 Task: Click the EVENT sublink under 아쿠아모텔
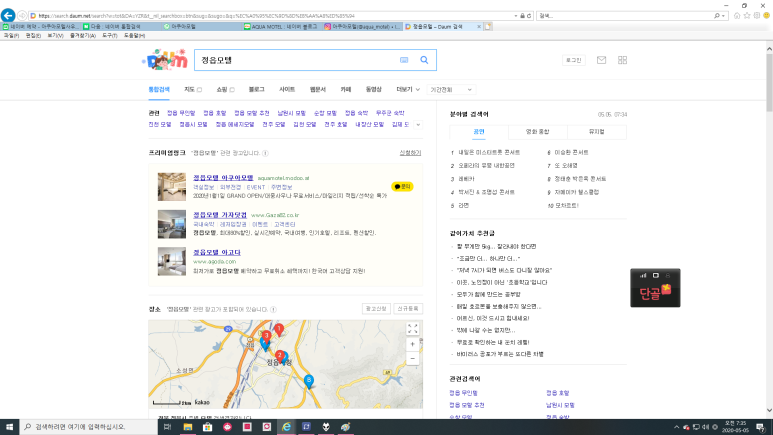click(x=256, y=187)
